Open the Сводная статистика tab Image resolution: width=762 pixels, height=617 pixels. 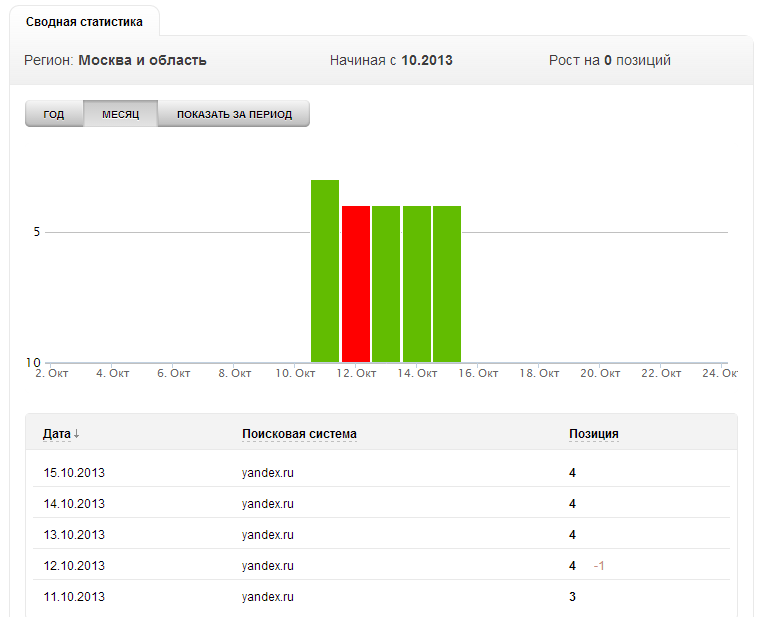click(84, 22)
